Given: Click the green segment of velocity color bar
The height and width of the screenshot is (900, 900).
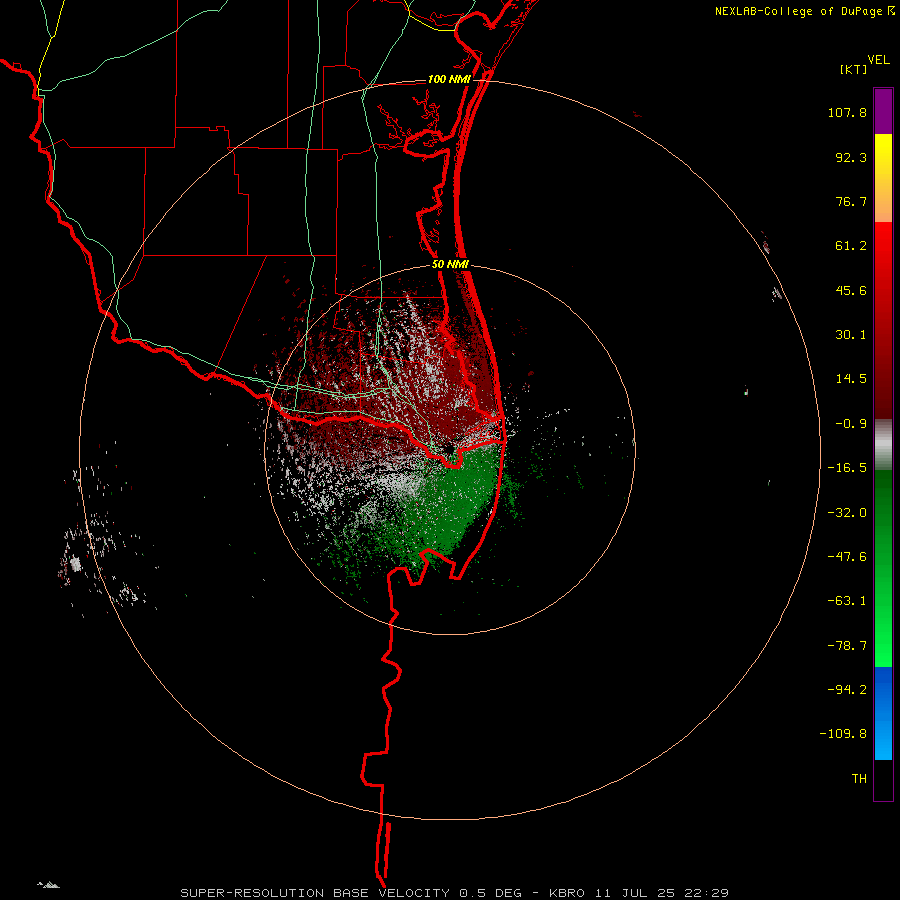Looking at the screenshot, I should (883, 568).
